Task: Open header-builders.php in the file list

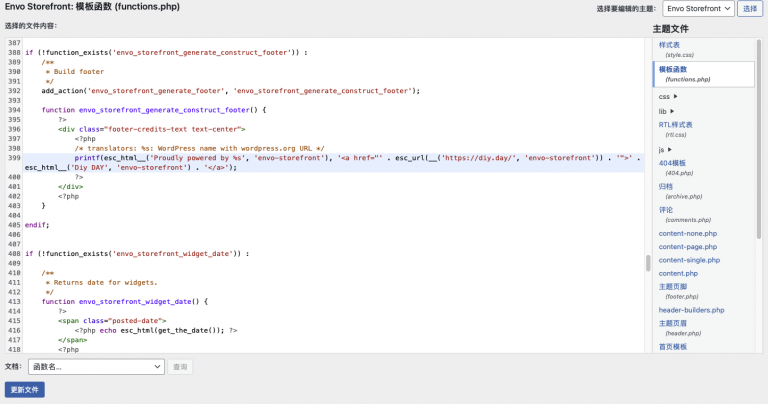Action: click(x=691, y=310)
